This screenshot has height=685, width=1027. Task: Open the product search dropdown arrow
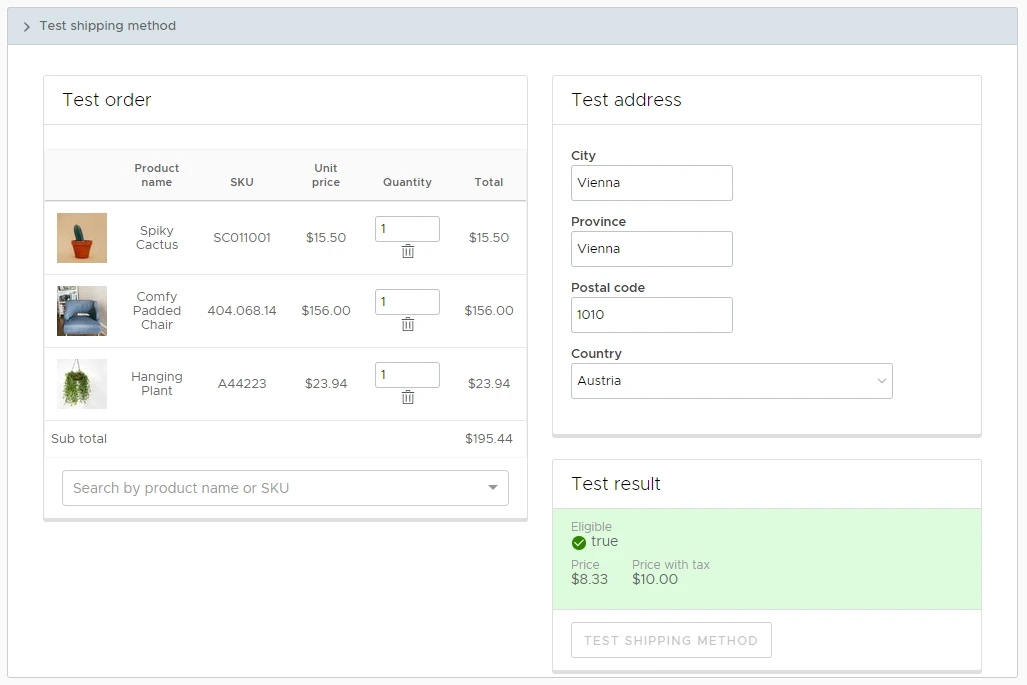pos(492,488)
